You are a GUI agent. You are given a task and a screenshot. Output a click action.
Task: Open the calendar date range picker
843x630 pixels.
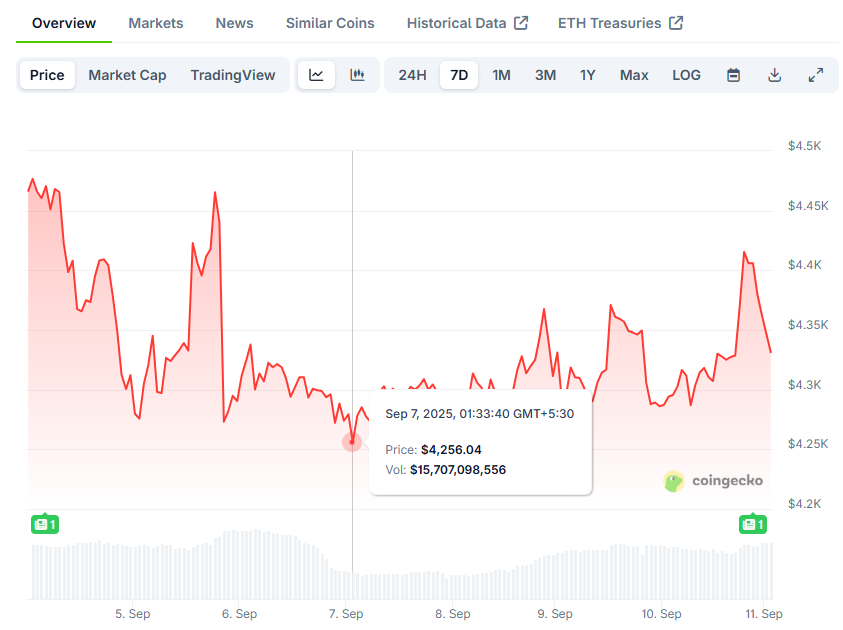pyautogui.click(x=733, y=75)
